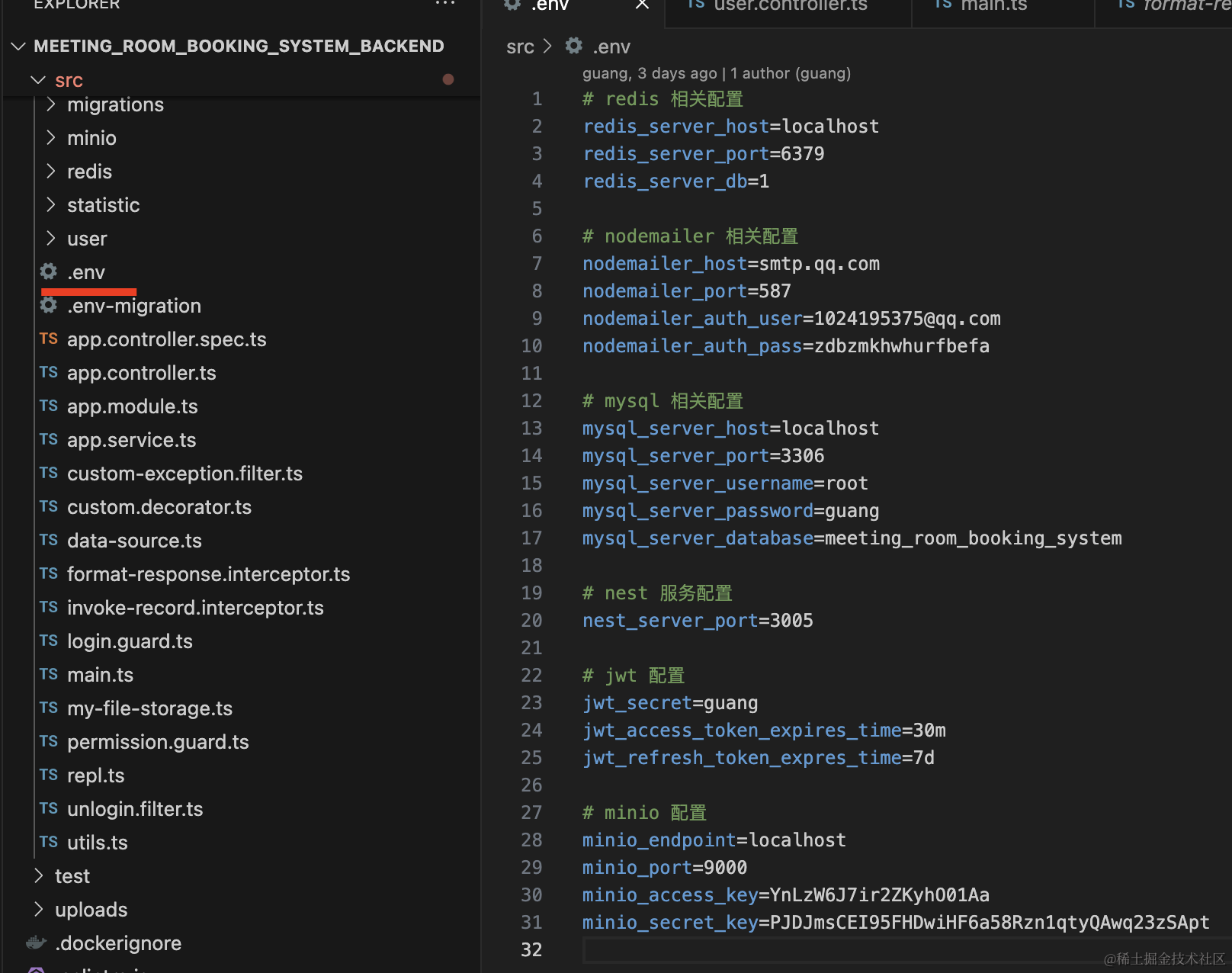Click the TS icon of app.module.ts
The height and width of the screenshot is (973, 1232).
(x=49, y=406)
